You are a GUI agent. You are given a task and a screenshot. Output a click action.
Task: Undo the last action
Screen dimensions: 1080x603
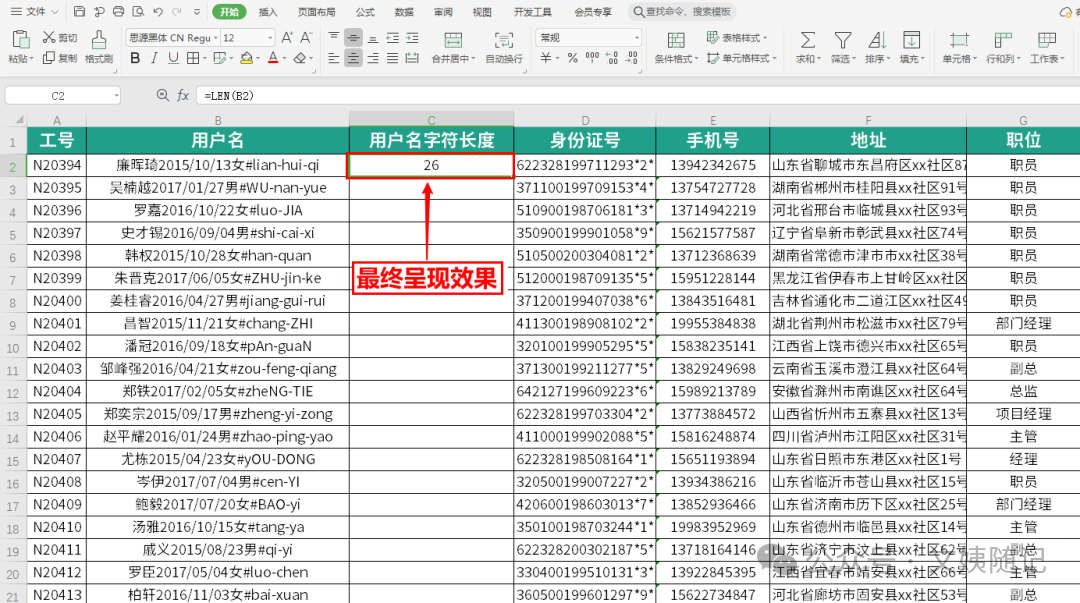pos(158,12)
